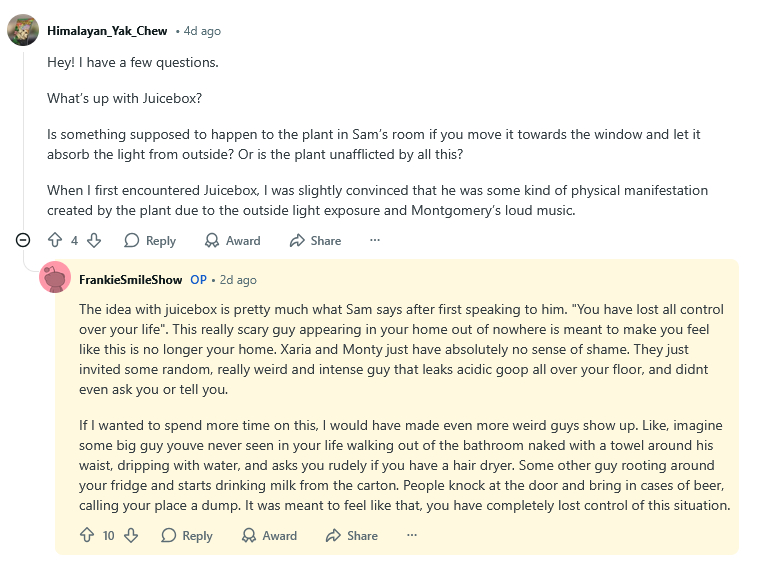Image resolution: width=772 pixels, height=566 pixels.
Task: Click the OP badge next to FrankieSmileShow
Action: pos(198,280)
